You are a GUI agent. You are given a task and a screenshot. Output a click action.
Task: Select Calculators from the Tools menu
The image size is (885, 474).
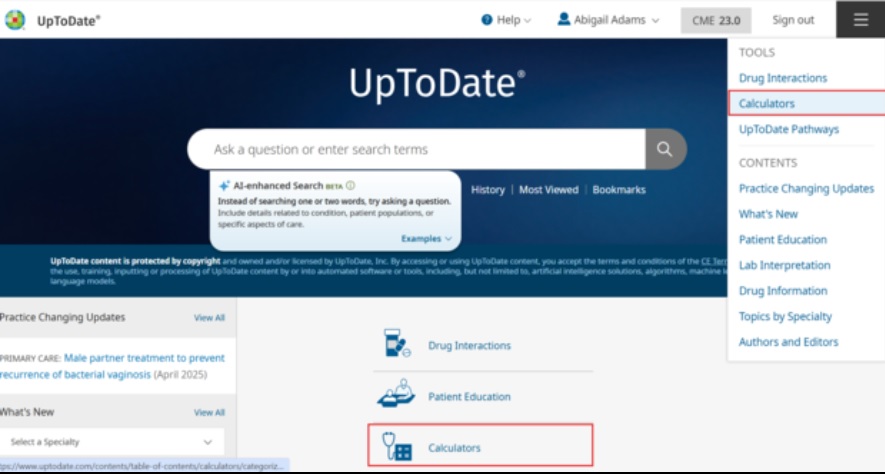click(767, 103)
